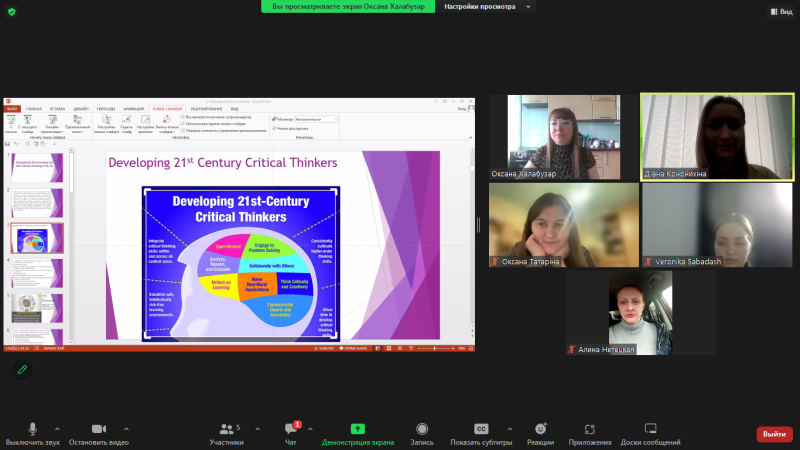Open the Файл tab in PowerPoint

(12, 109)
